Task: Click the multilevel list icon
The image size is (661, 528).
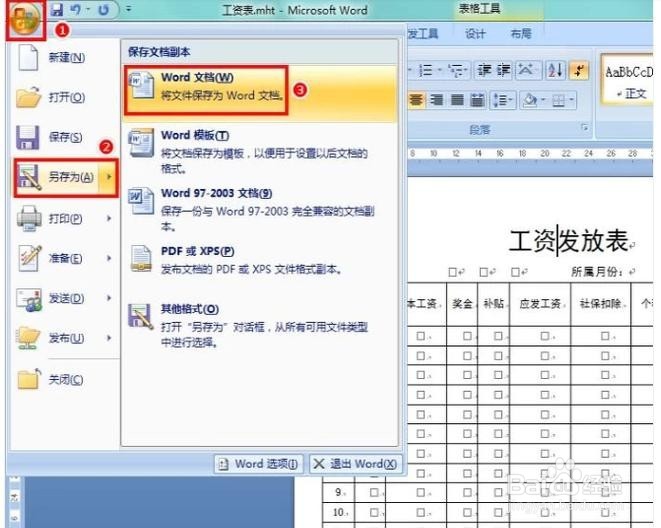Action: pyautogui.click(x=455, y=70)
